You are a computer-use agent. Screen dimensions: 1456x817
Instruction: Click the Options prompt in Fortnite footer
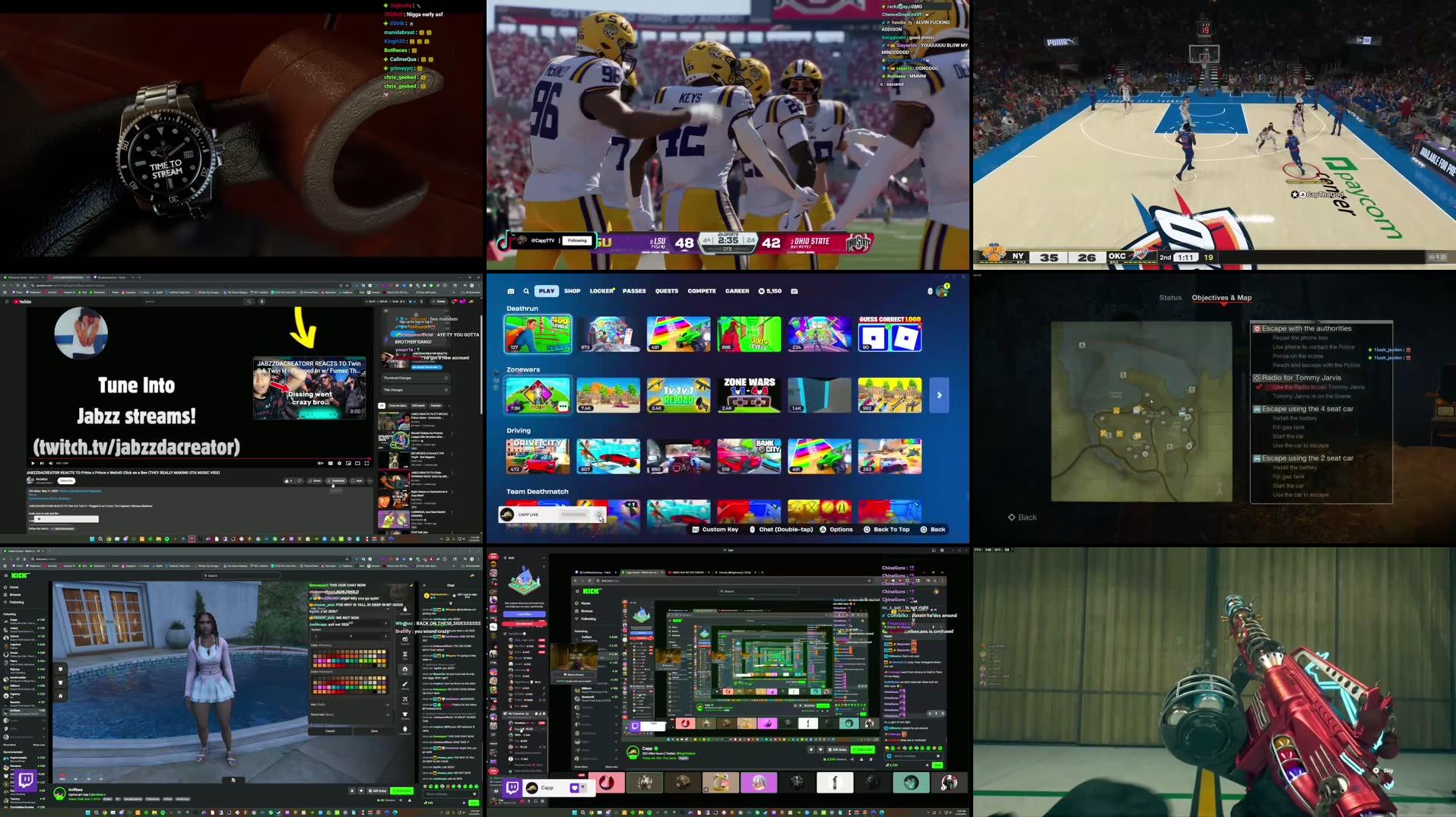836,529
